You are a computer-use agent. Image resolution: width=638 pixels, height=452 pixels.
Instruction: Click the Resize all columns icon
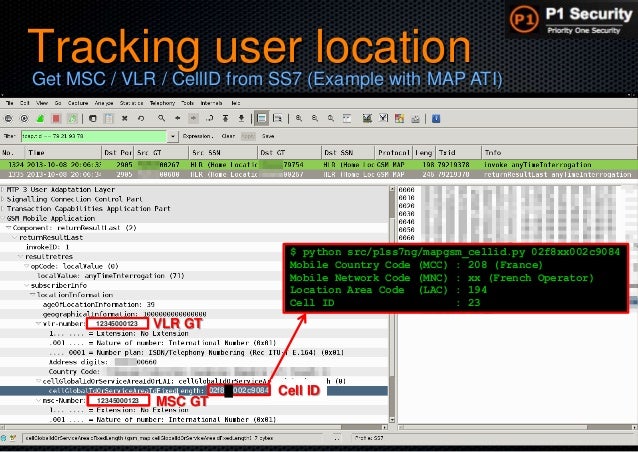point(347,118)
